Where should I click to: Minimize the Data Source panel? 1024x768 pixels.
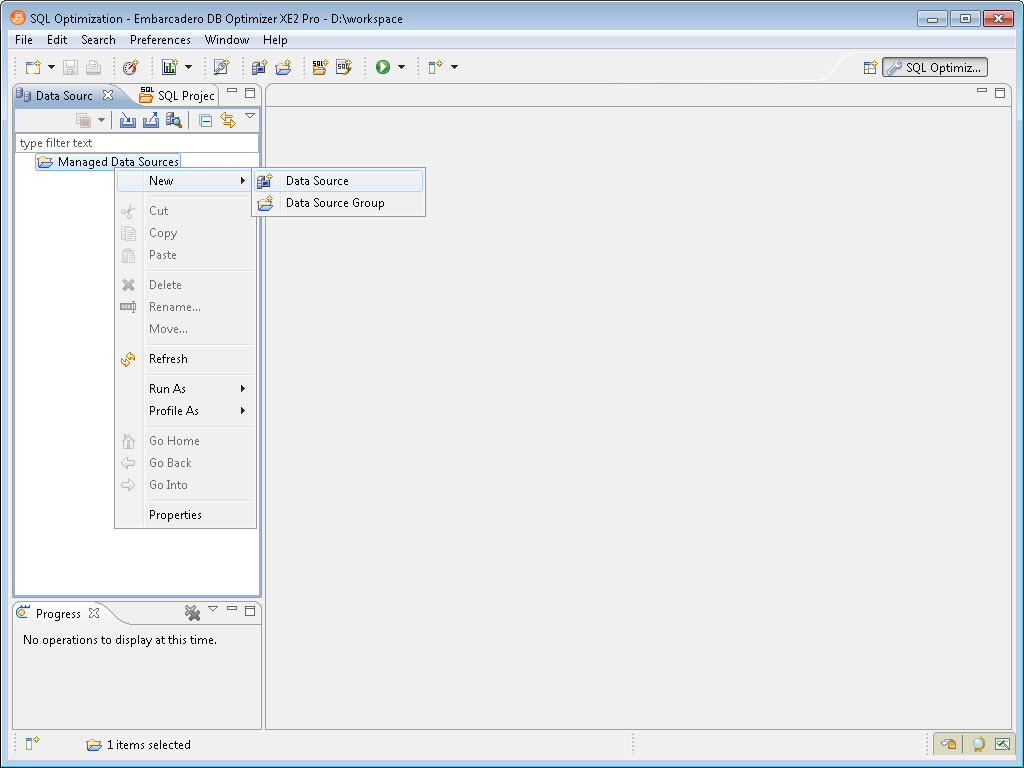click(x=232, y=91)
